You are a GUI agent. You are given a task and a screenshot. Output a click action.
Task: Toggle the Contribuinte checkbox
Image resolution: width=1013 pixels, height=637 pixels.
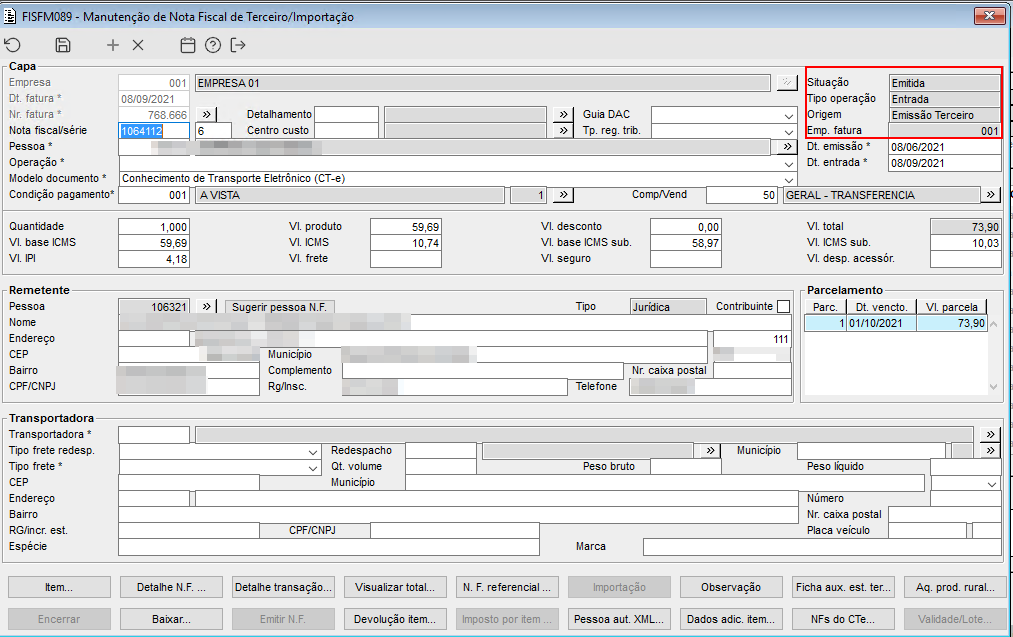click(783, 307)
